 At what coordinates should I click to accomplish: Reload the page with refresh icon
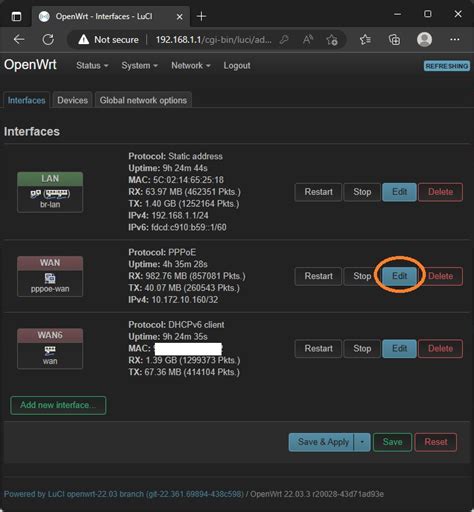coord(48,40)
